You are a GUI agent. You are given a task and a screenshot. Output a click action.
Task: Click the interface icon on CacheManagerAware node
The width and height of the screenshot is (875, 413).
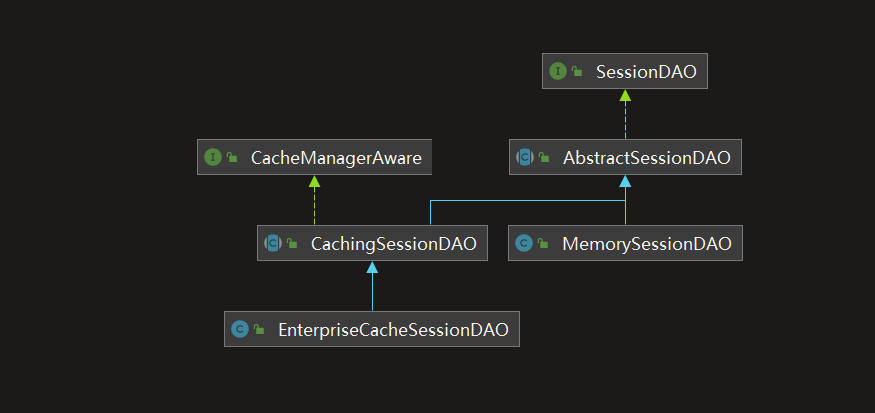[212, 157]
